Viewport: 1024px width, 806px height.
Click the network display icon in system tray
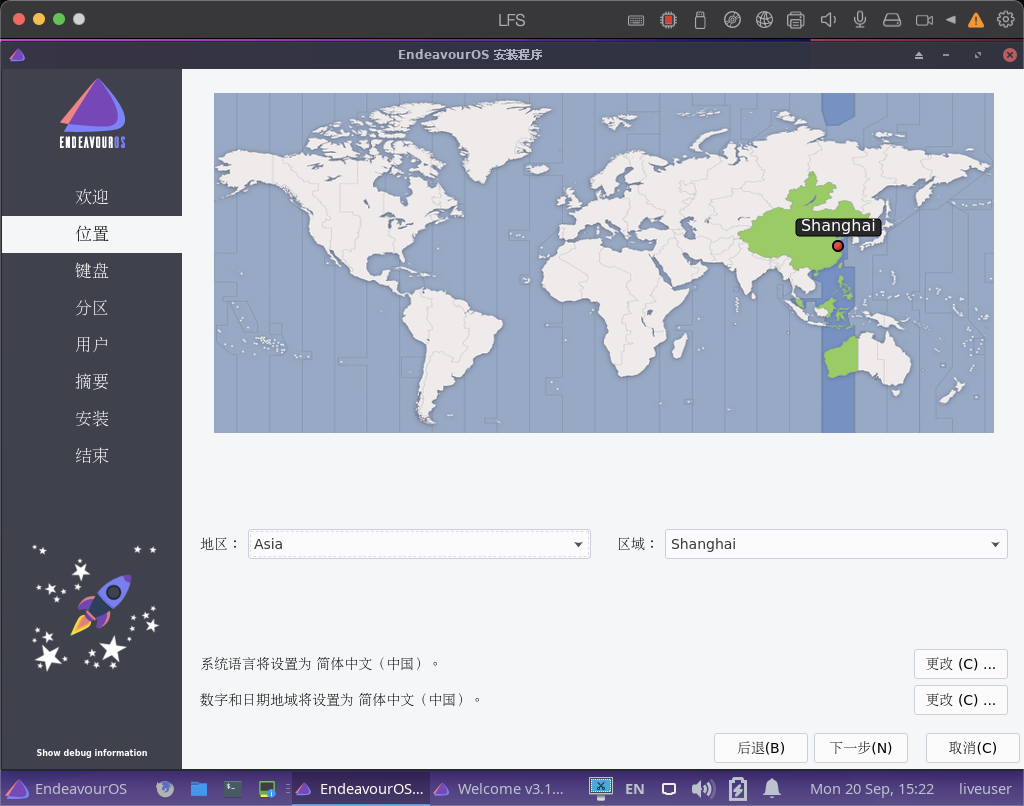pyautogui.click(x=601, y=788)
